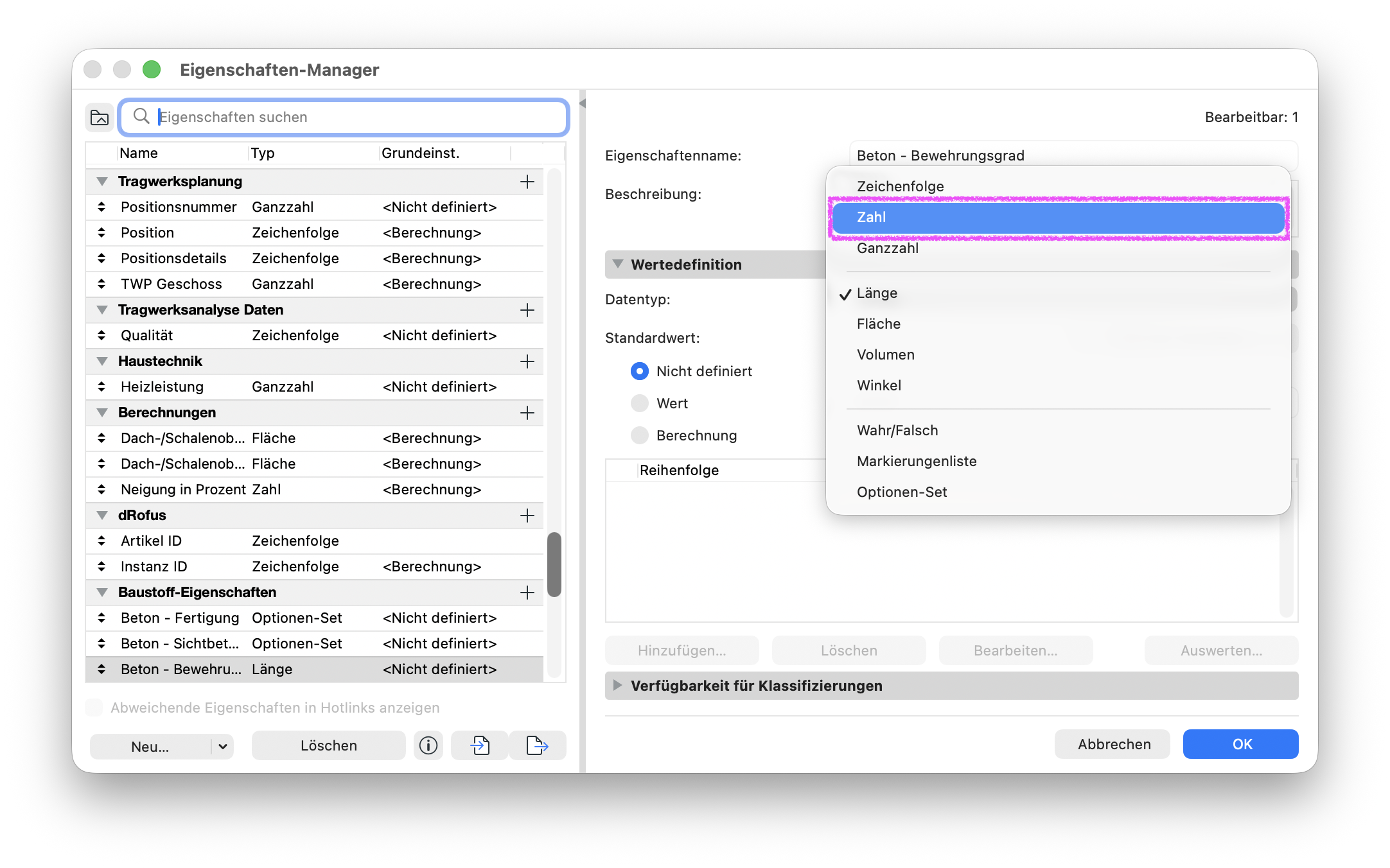Click reorder handle of TWP Geschoss row
Screen dimensions: 1390x868
click(x=101, y=284)
